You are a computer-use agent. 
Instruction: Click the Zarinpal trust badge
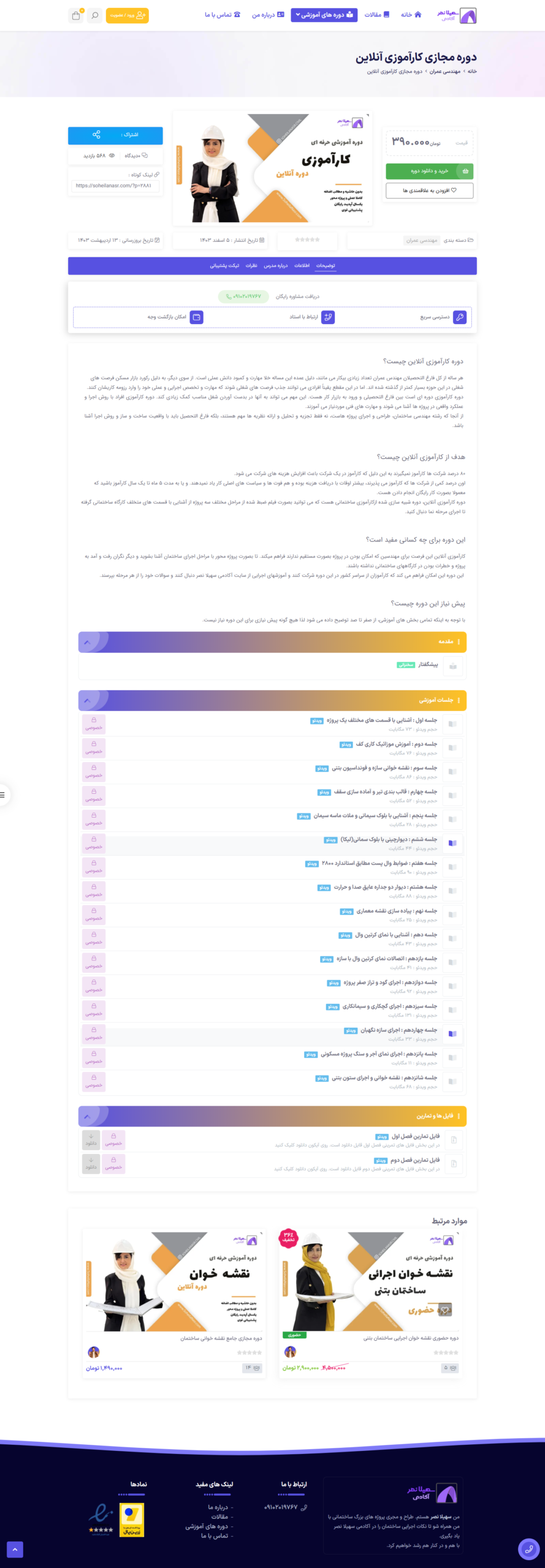pos(132,1520)
